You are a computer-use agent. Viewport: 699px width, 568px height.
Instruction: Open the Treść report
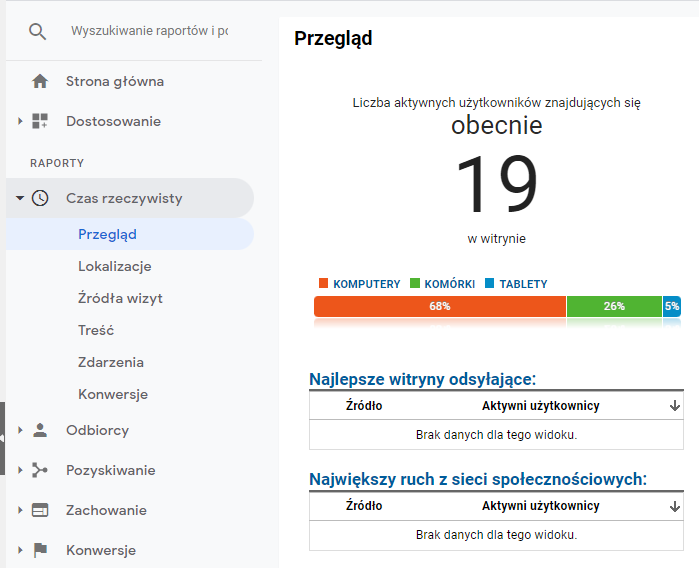pyautogui.click(x=96, y=330)
